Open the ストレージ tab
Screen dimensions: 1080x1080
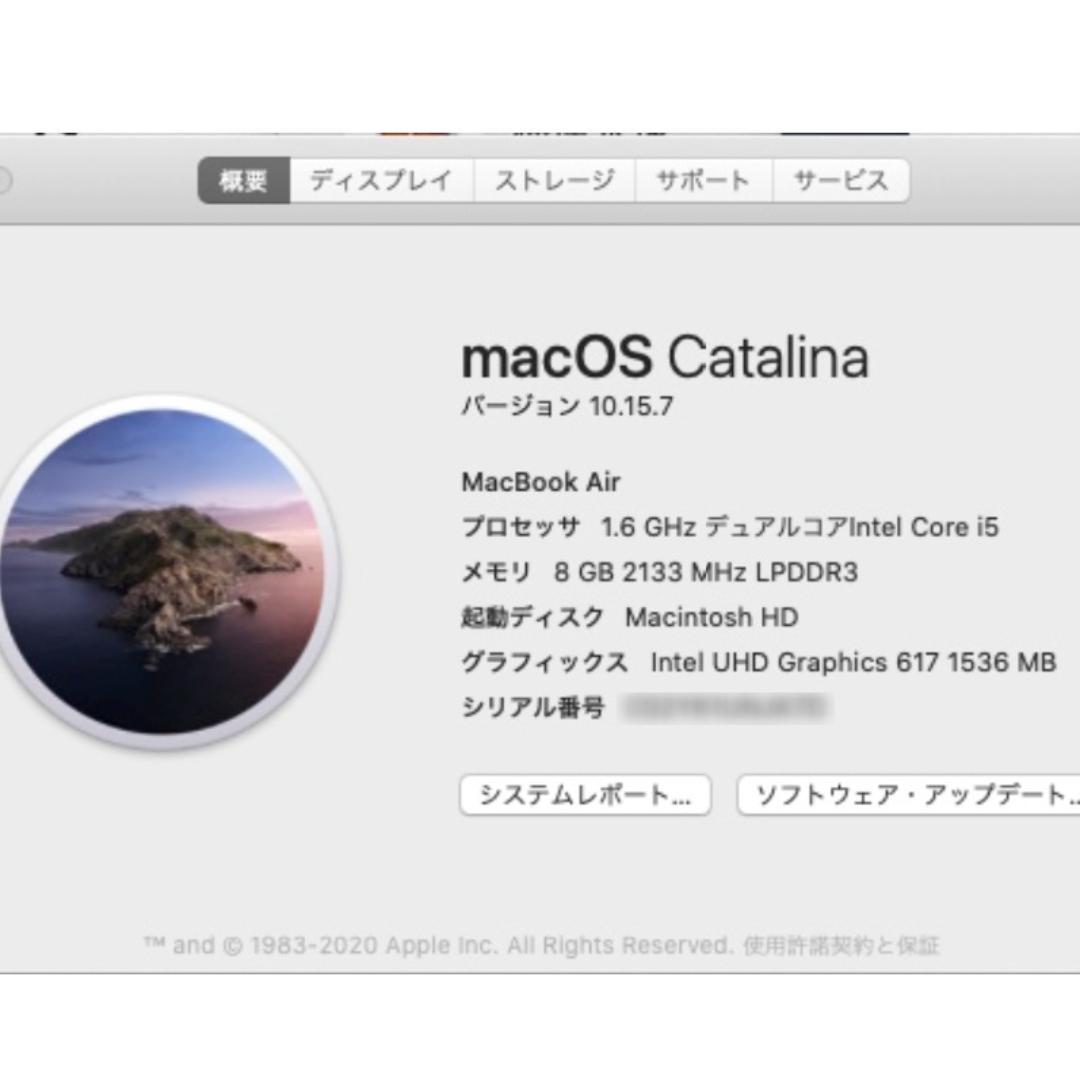554,180
